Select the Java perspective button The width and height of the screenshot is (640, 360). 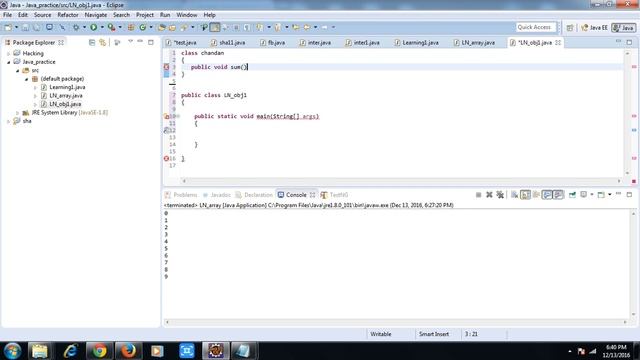[x=624, y=28]
